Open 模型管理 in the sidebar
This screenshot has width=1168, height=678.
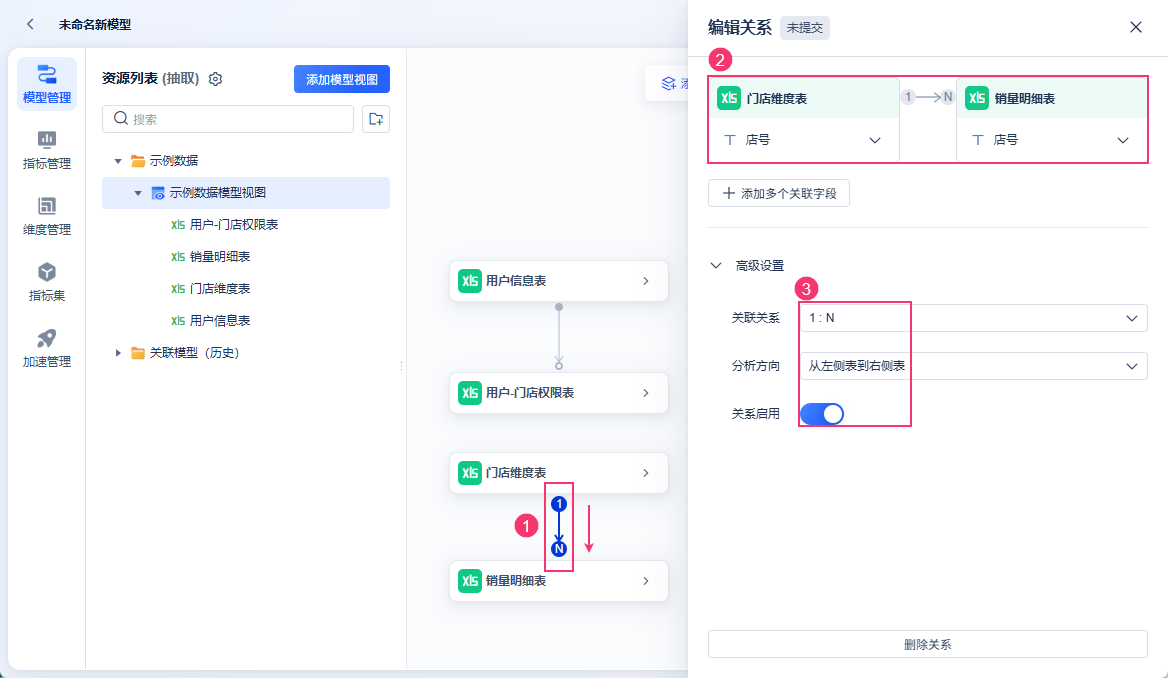point(47,84)
